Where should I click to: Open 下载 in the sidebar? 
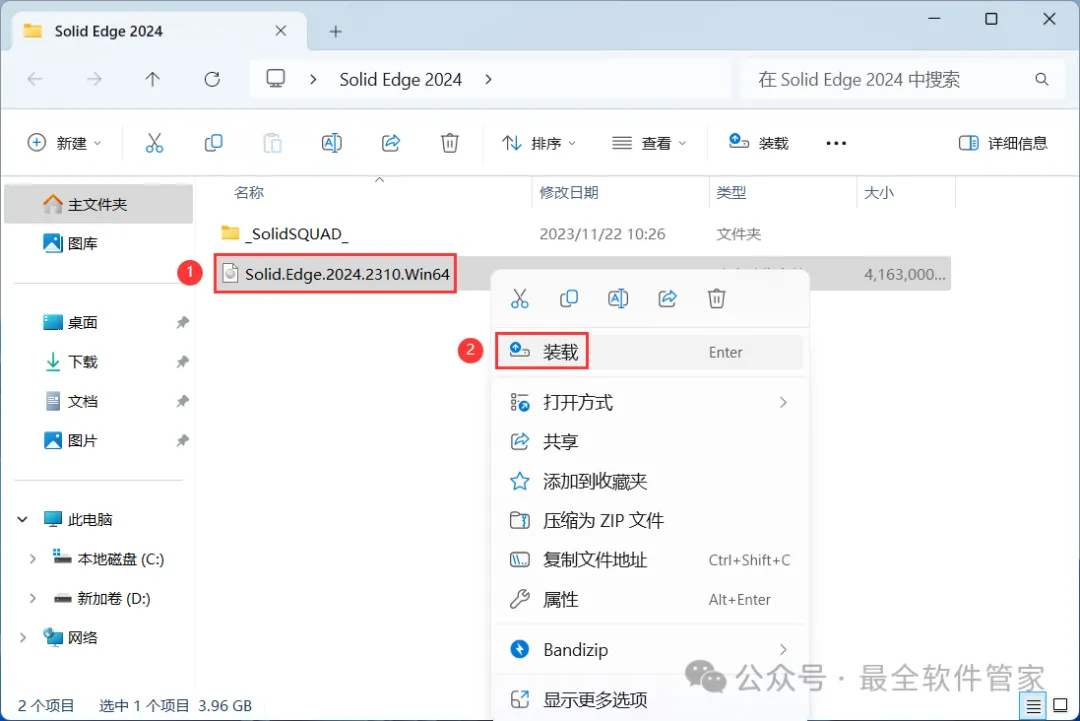coord(98,362)
